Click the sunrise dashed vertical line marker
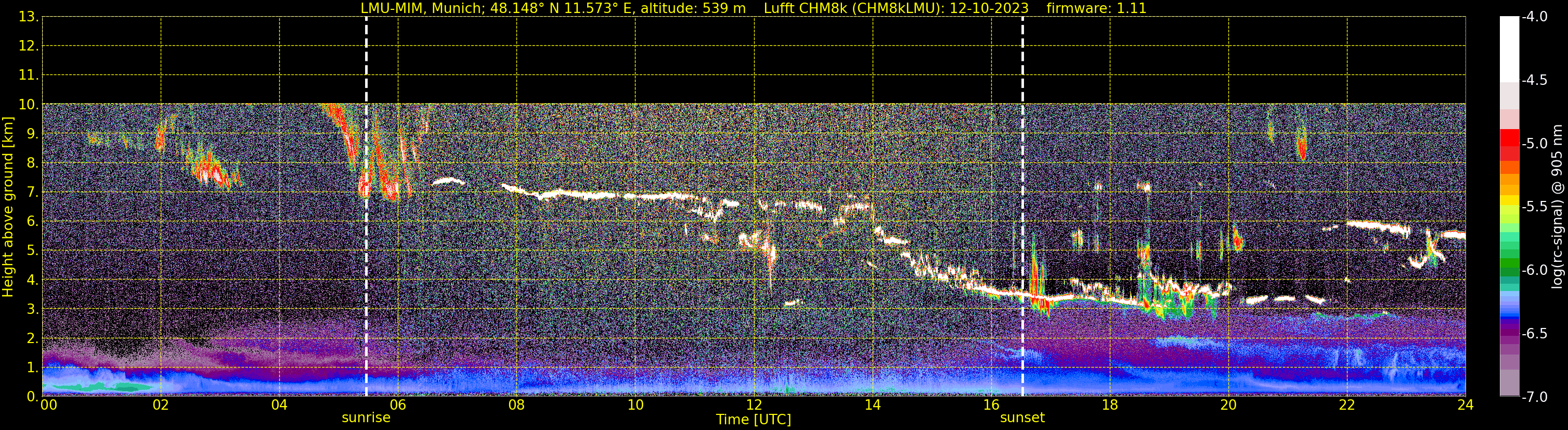 click(366, 207)
